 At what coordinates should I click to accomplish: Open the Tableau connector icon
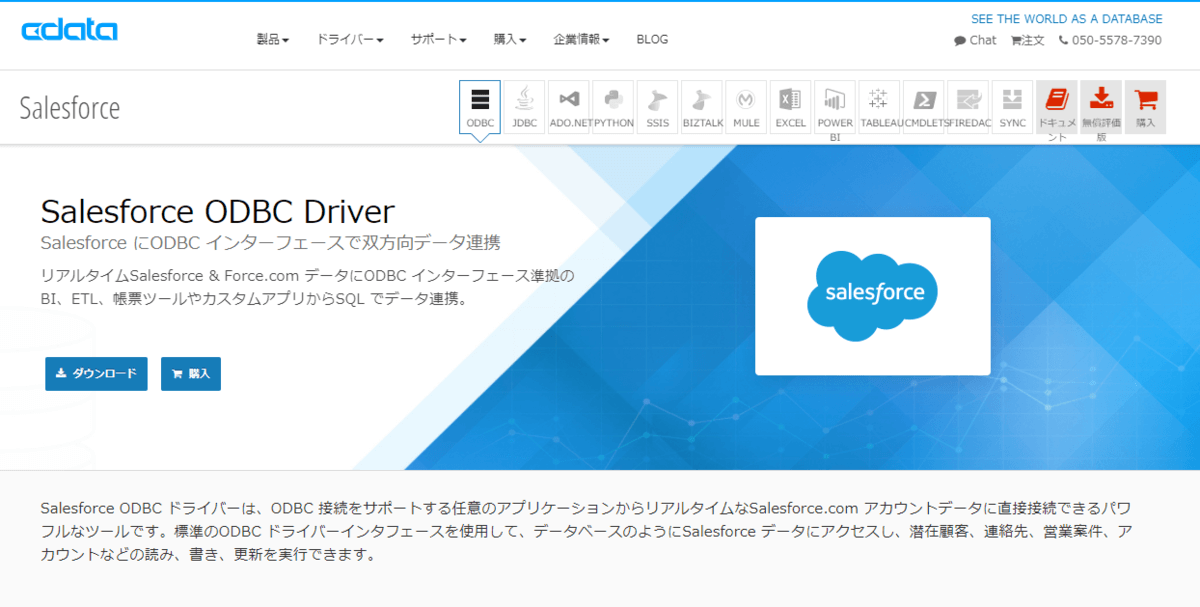click(879, 107)
